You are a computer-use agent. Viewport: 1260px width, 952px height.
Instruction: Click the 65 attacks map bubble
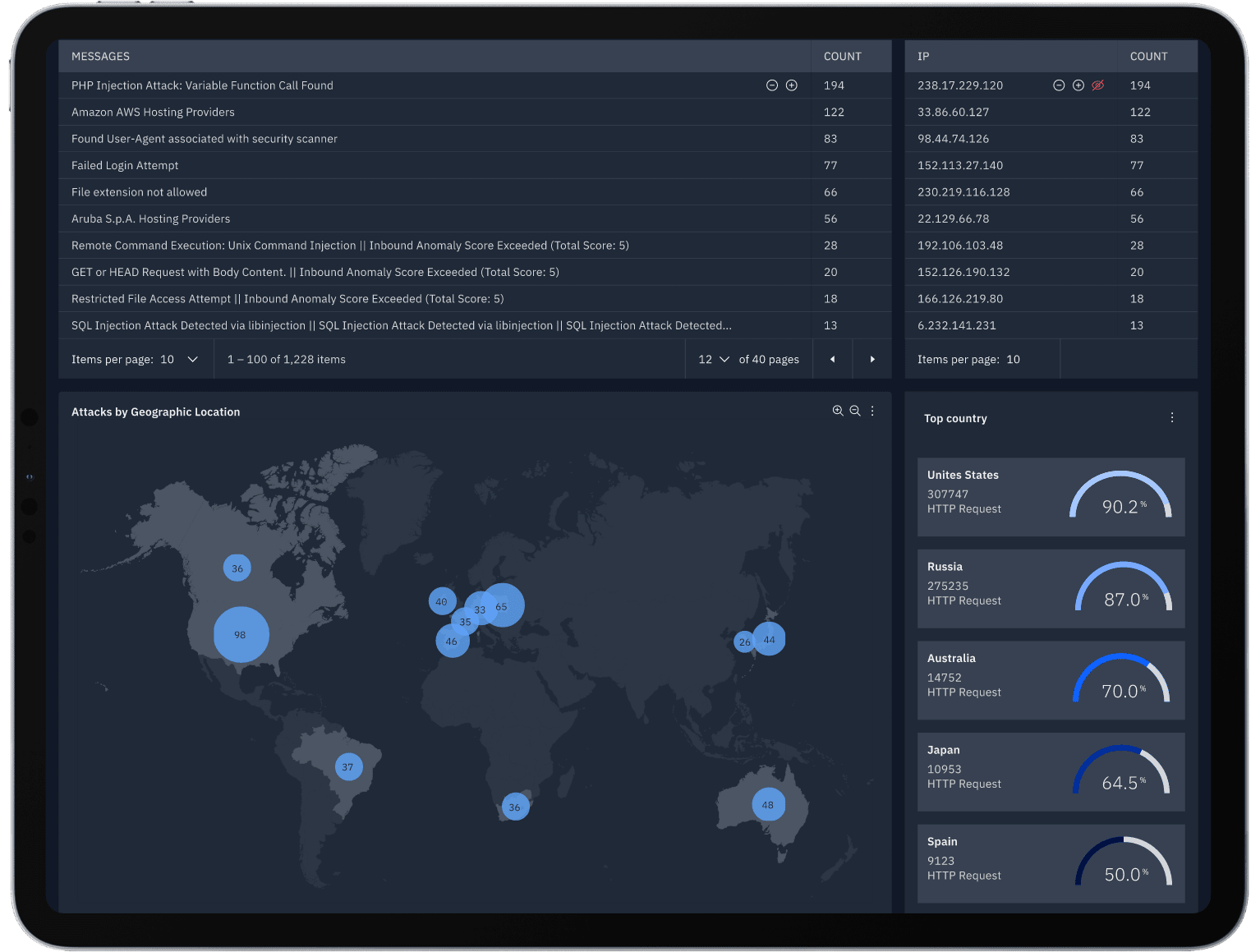(503, 605)
